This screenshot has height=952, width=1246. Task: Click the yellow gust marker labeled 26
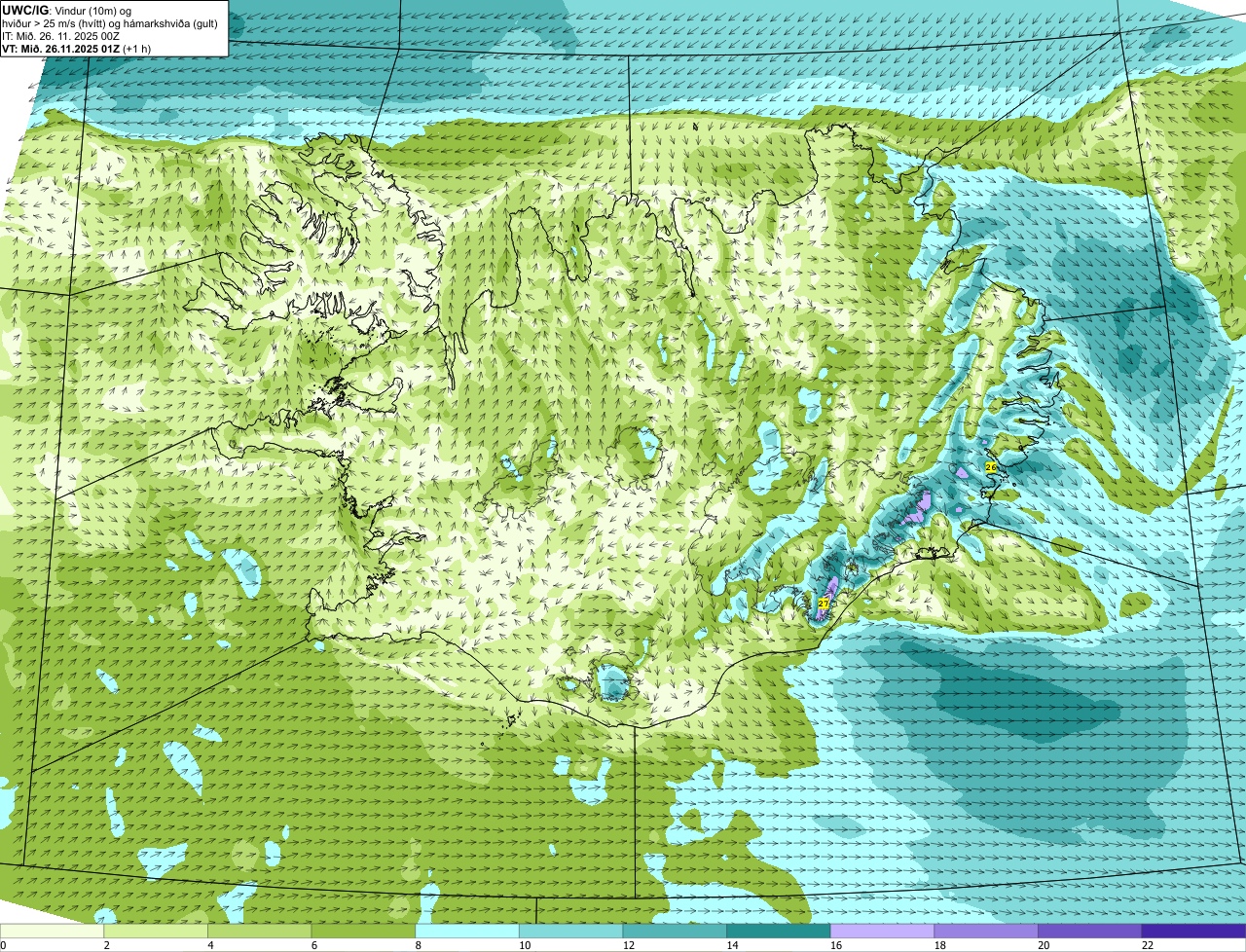click(991, 467)
